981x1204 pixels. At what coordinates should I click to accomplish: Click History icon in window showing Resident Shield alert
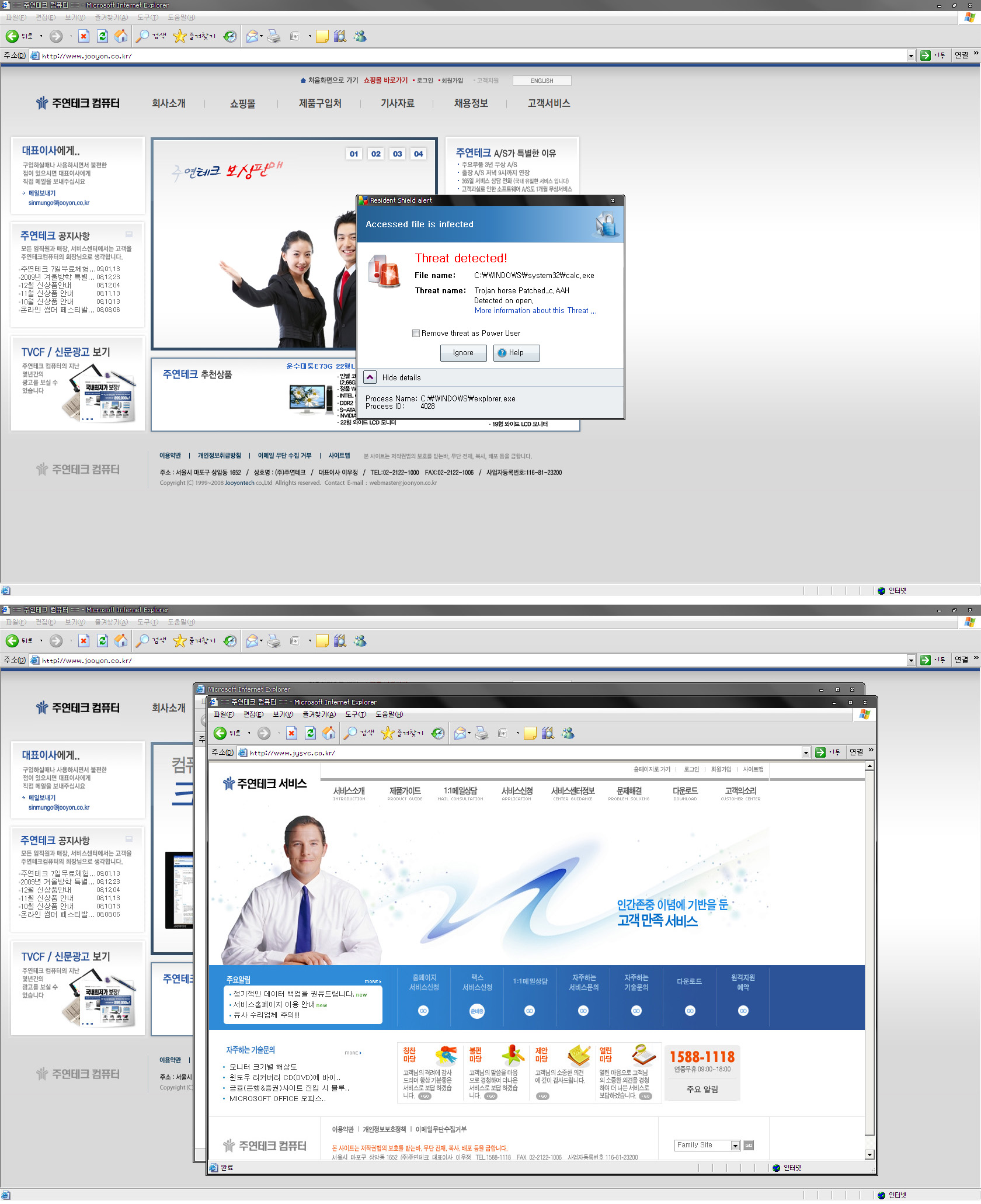(230, 36)
